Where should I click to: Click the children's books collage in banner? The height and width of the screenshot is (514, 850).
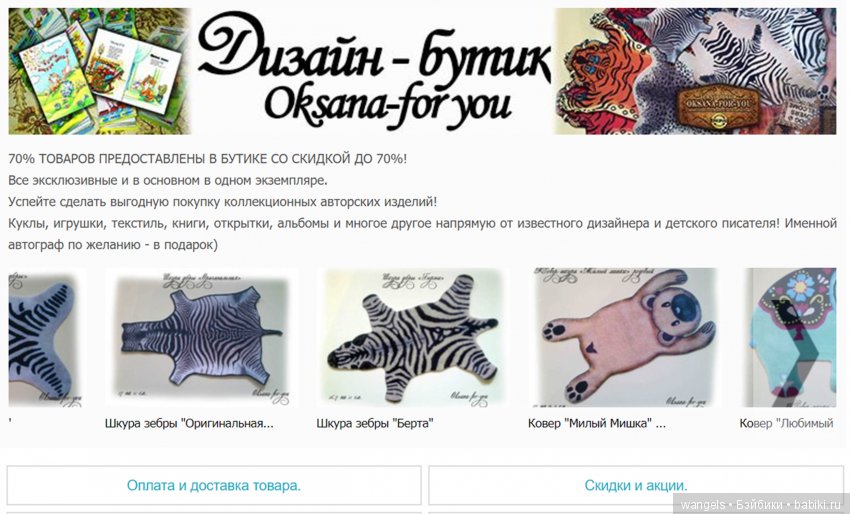click(100, 71)
